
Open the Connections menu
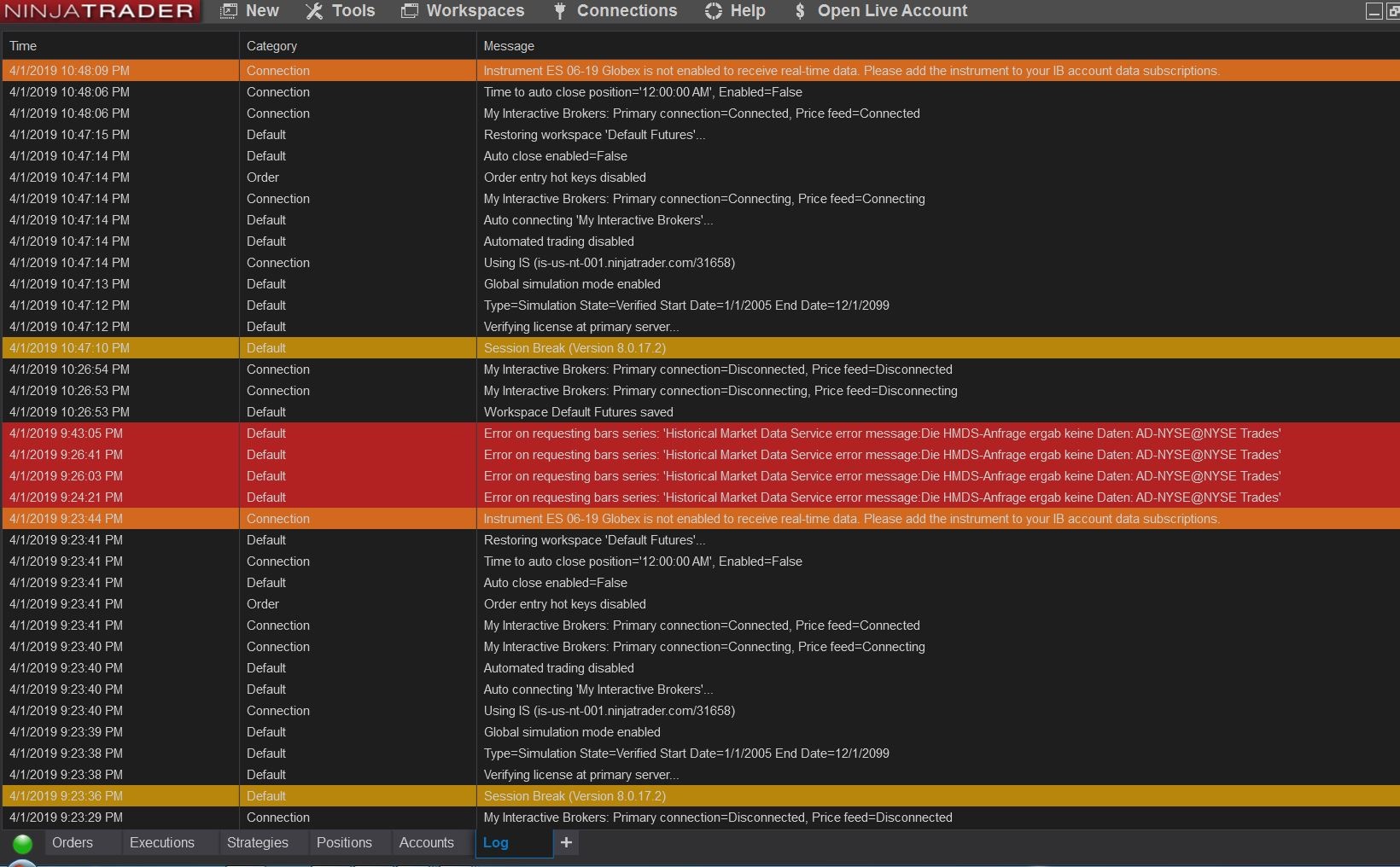615,11
